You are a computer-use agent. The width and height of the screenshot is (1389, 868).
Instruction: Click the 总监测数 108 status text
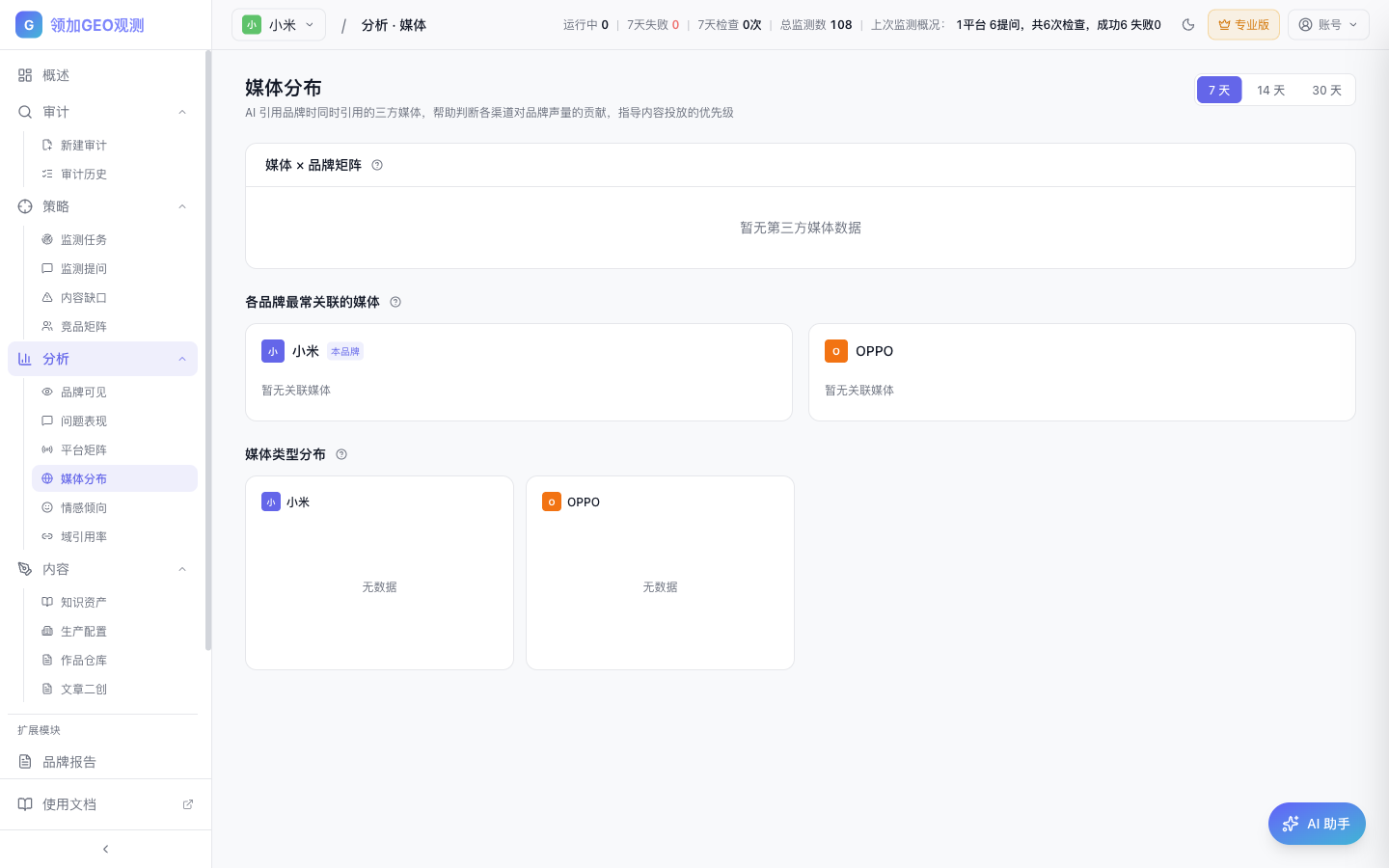pos(816,25)
